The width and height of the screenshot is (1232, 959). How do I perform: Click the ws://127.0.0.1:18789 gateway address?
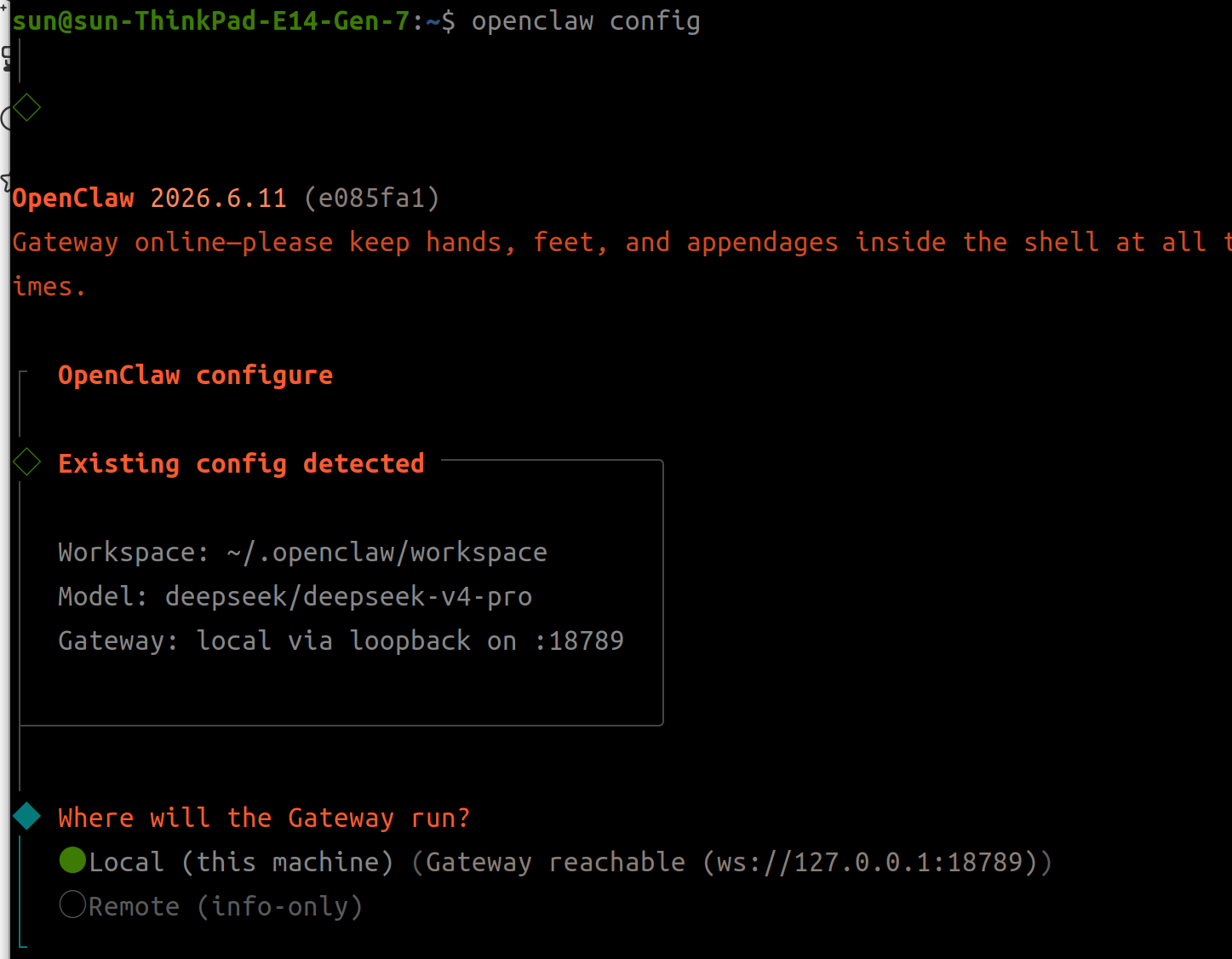click(x=869, y=862)
